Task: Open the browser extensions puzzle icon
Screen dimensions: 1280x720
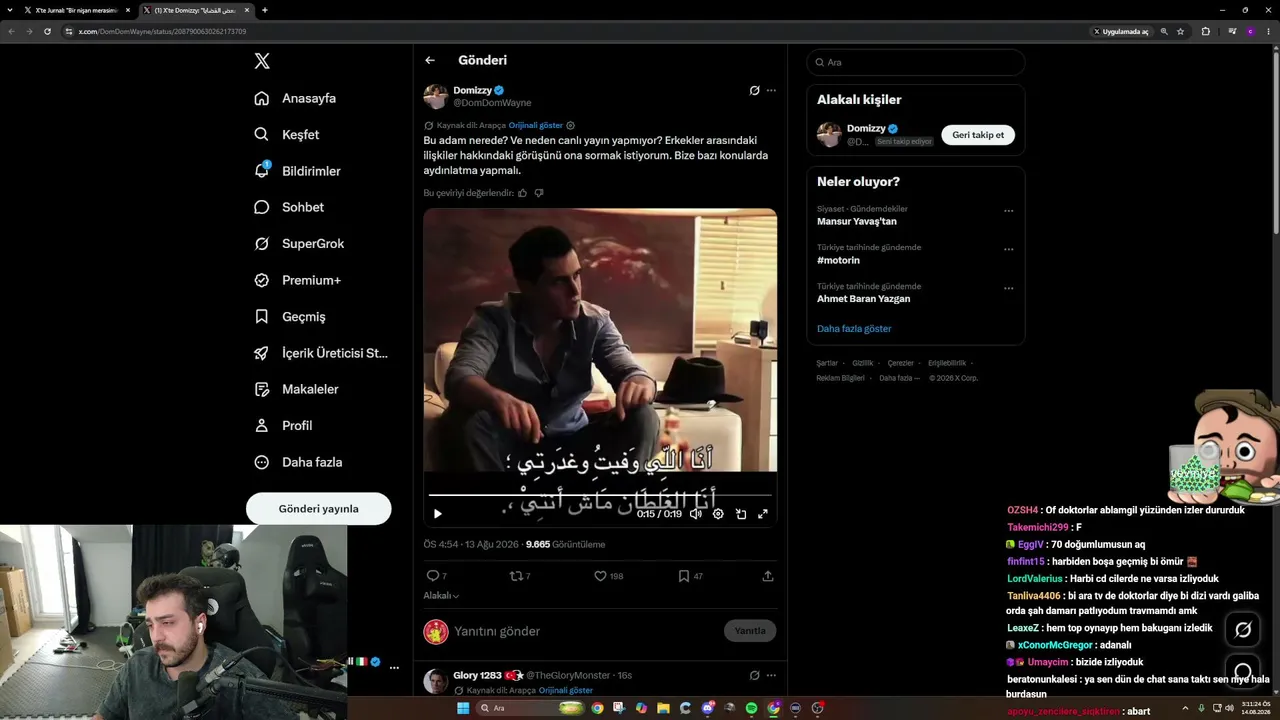Action: click(x=1206, y=31)
